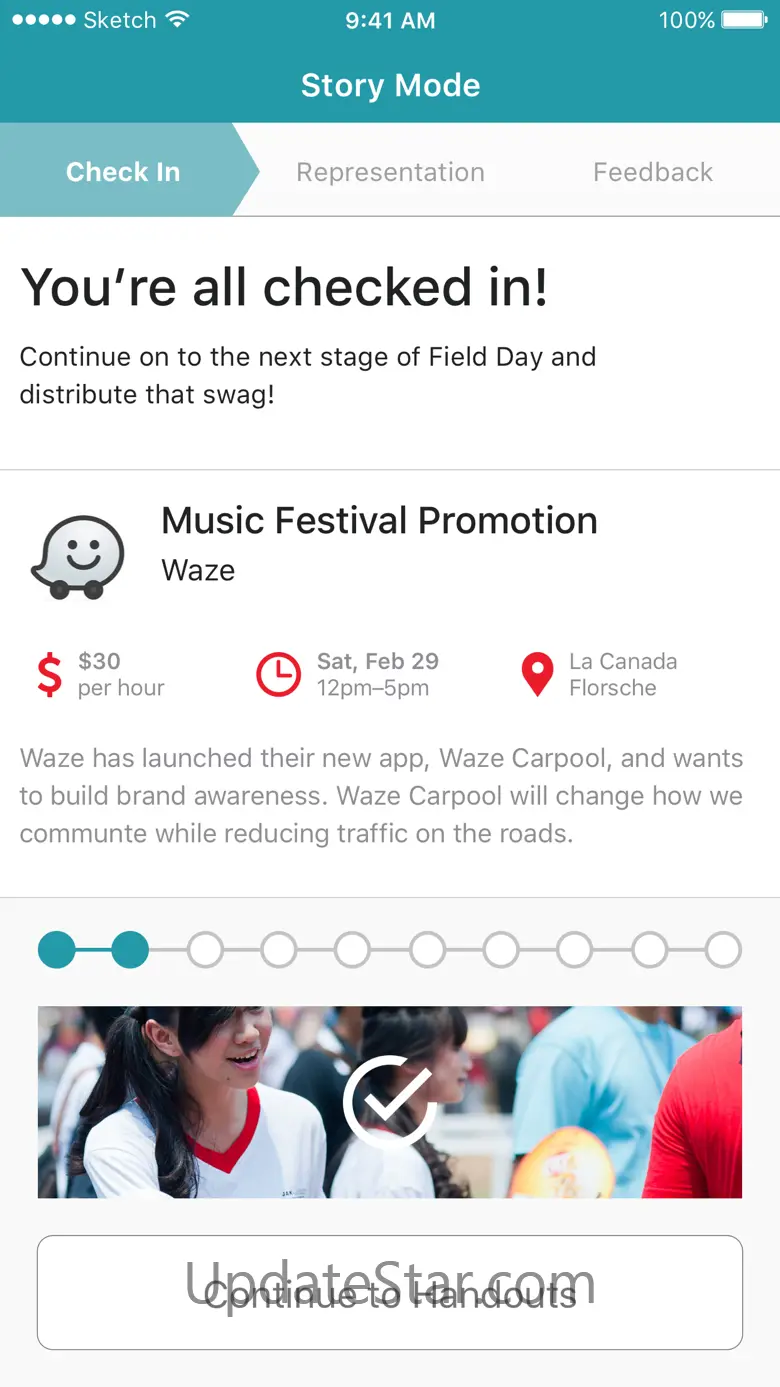Viewport: 780px width, 1387px height.
Task: Click the Waze logo icon
Action: click(78, 556)
